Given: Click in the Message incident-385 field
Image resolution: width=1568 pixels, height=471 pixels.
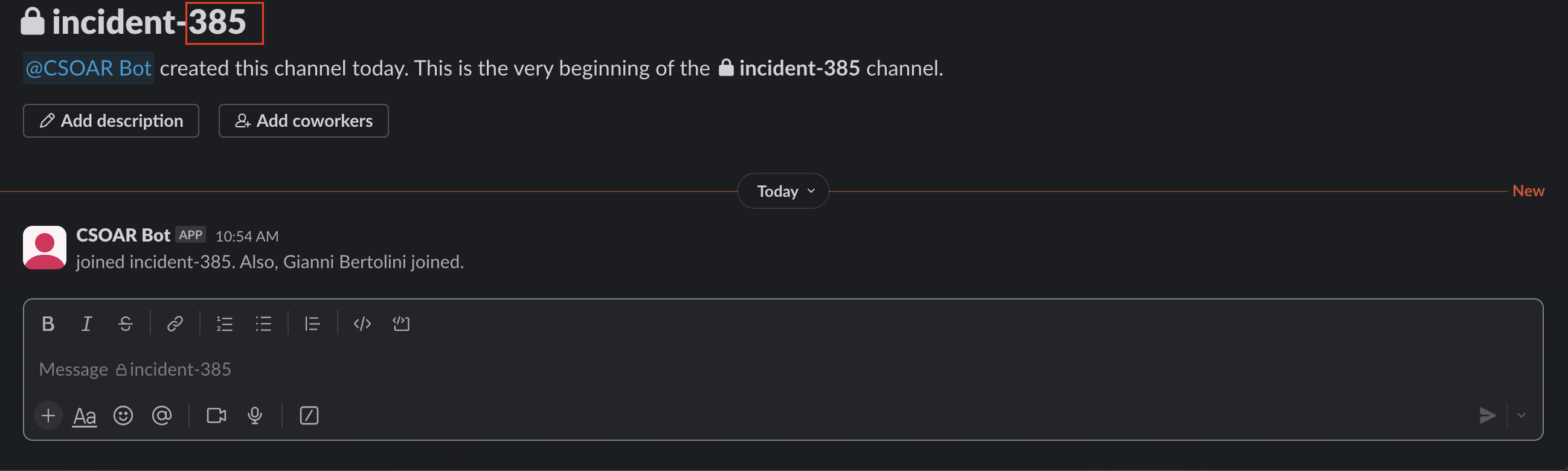Looking at the screenshot, I should pos(730,370).
